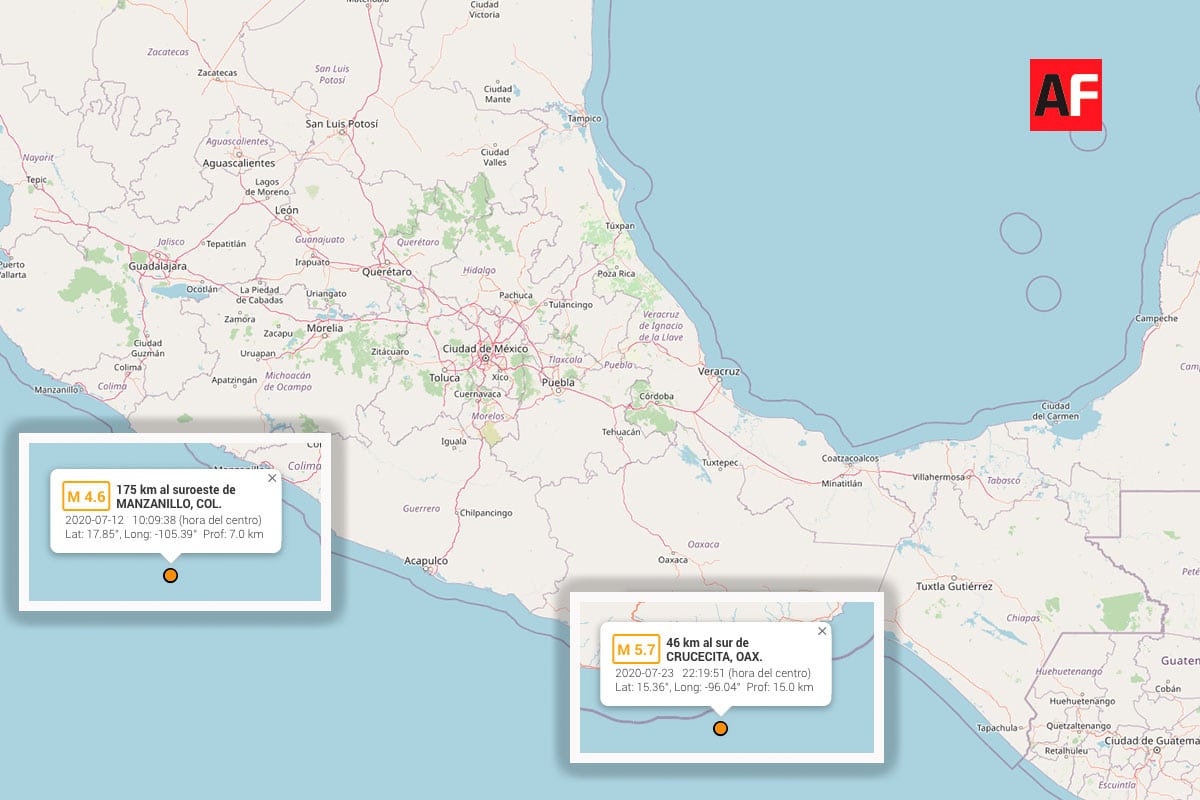Click the Acapulco city label
Screen dimensions: 1200x800
426,561
